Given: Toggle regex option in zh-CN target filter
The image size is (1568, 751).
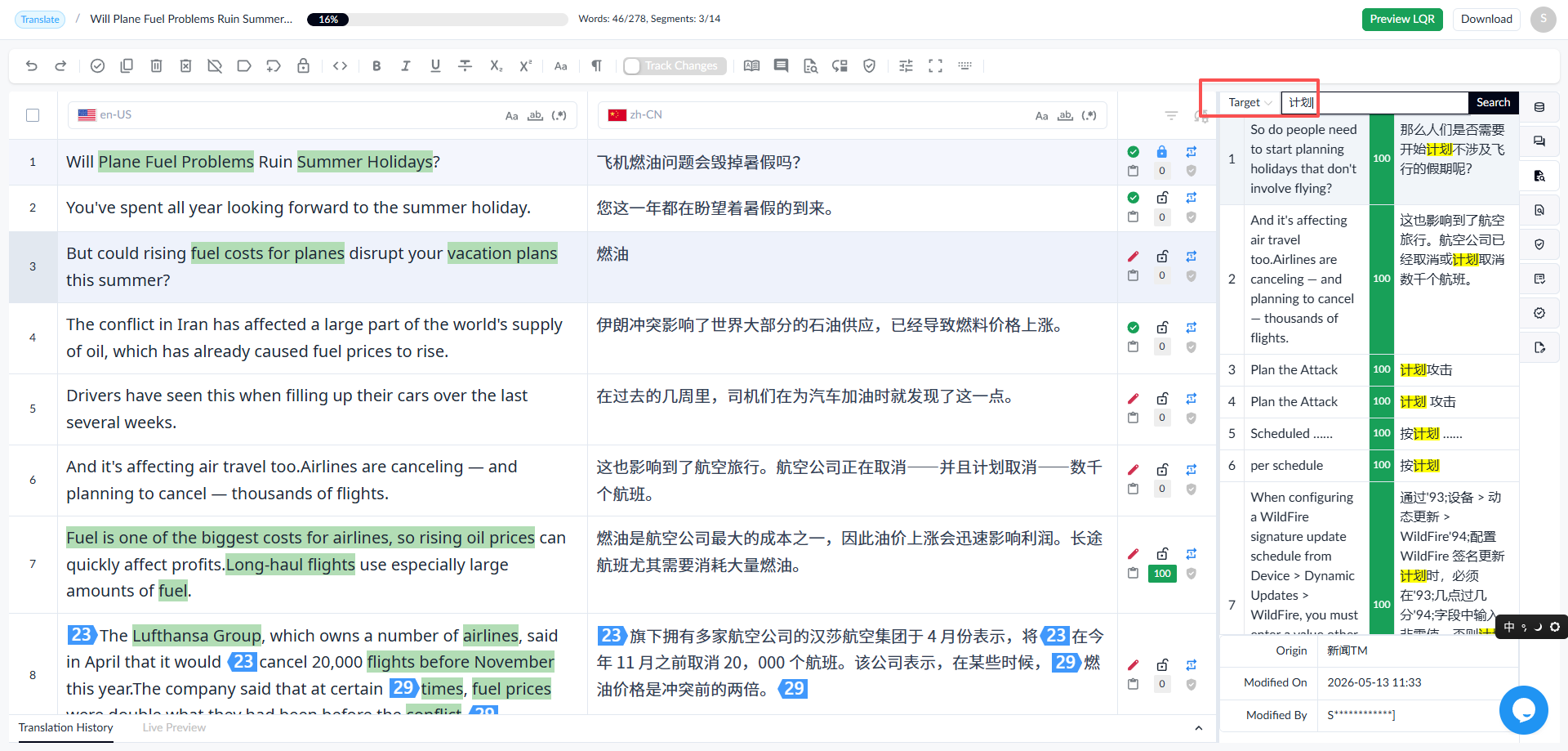Looking at the screenshot, I should [x=1089, y=116].
